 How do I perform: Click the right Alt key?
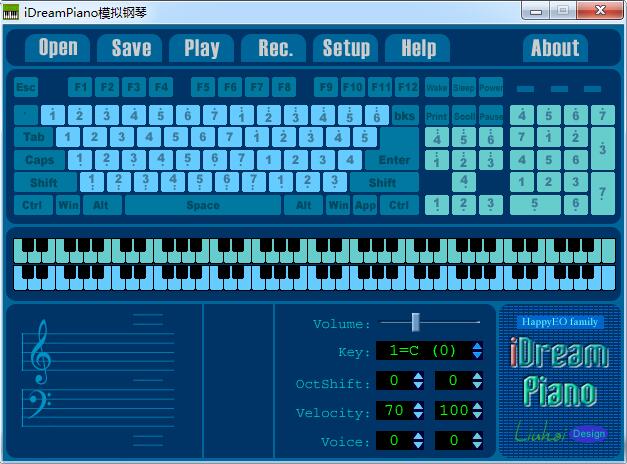pyautogui.click(x=304, y=205)
